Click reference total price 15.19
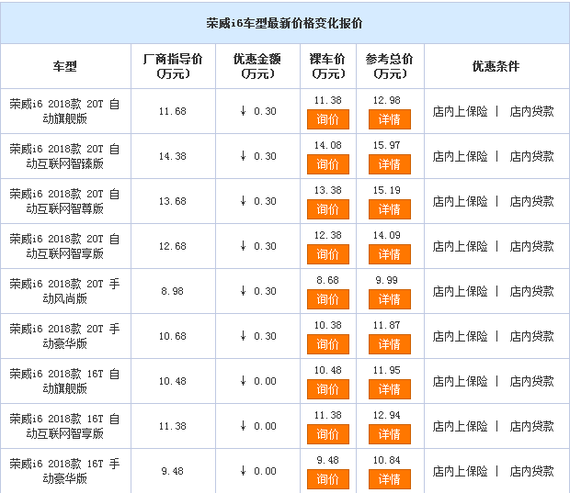The image size is (570, 493). 387,190
